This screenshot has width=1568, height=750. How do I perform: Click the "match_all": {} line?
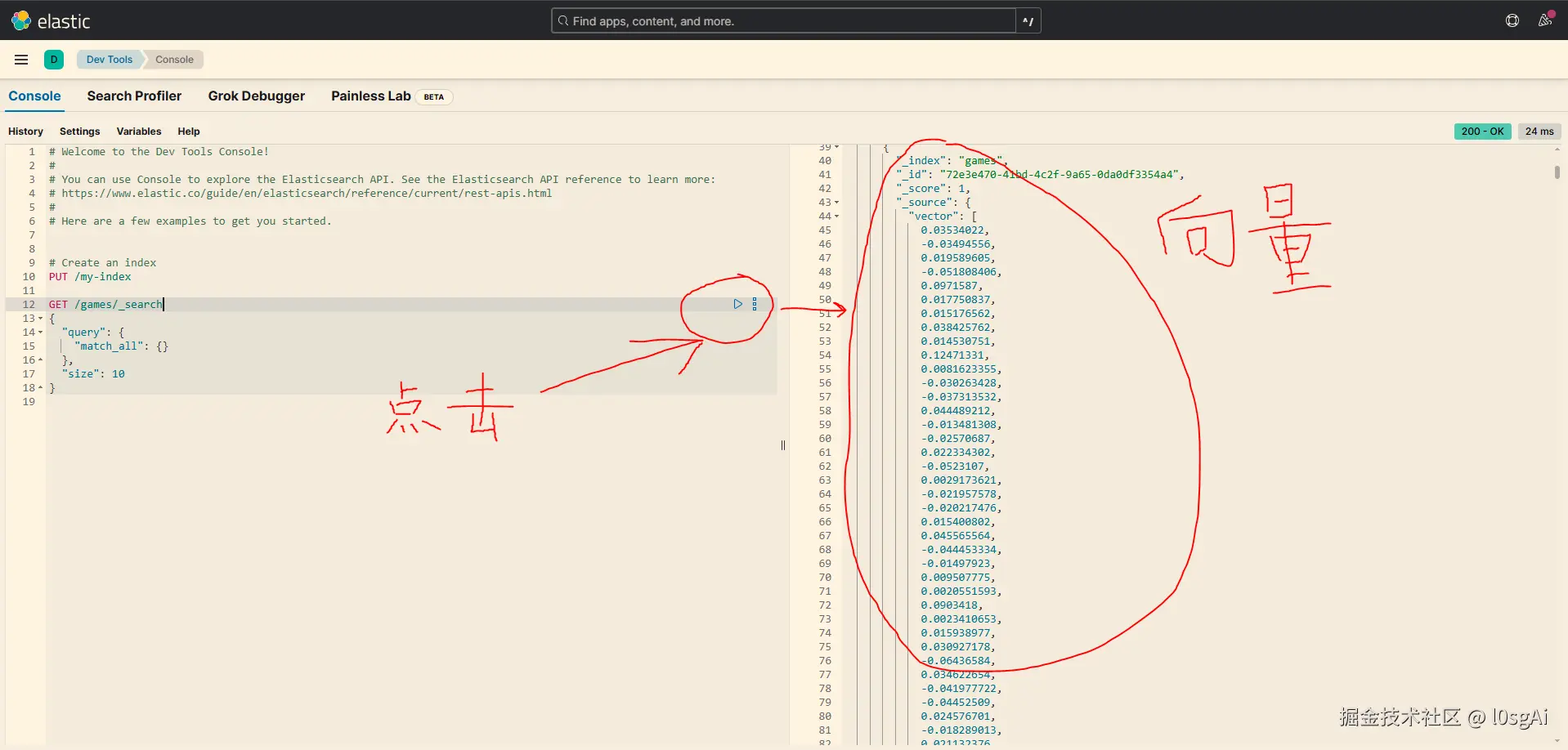point(121,346)
